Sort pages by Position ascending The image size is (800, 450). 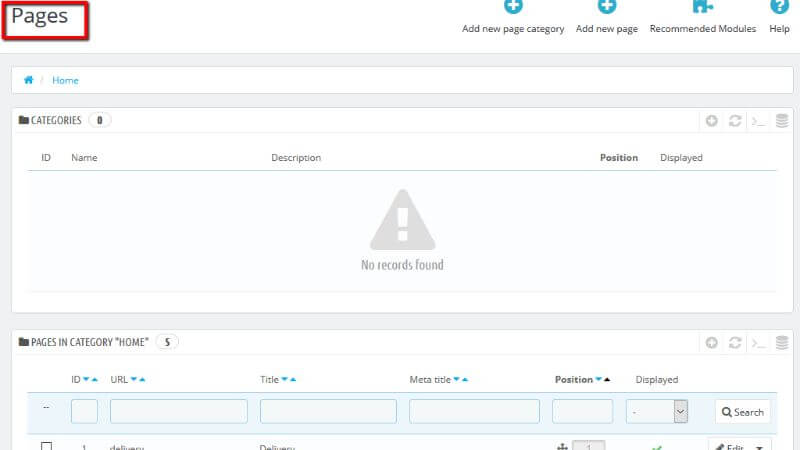(x=607, y=379)
